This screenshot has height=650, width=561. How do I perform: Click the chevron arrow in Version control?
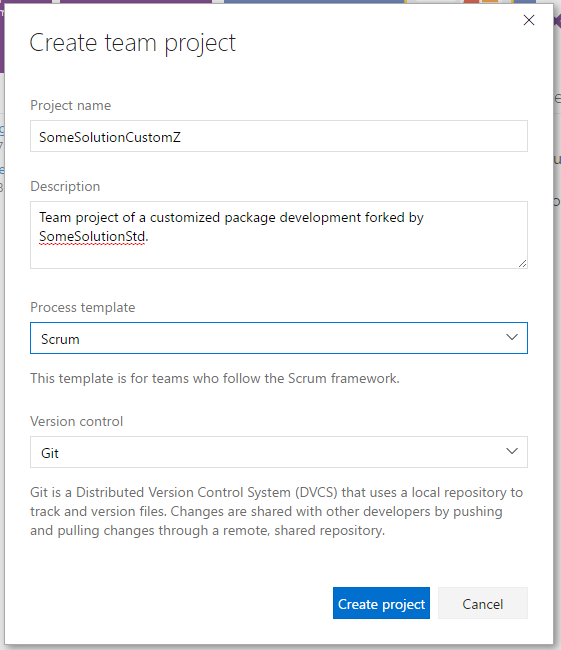512,451
